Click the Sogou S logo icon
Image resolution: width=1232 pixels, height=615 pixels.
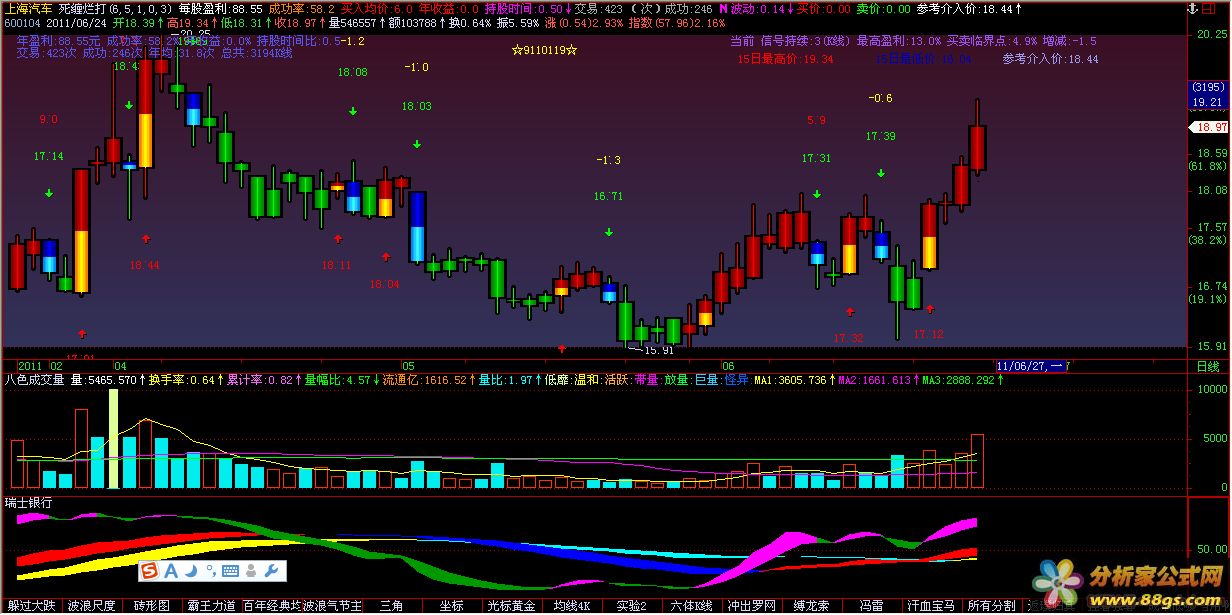pyautogui.click(x=149, y=571)
